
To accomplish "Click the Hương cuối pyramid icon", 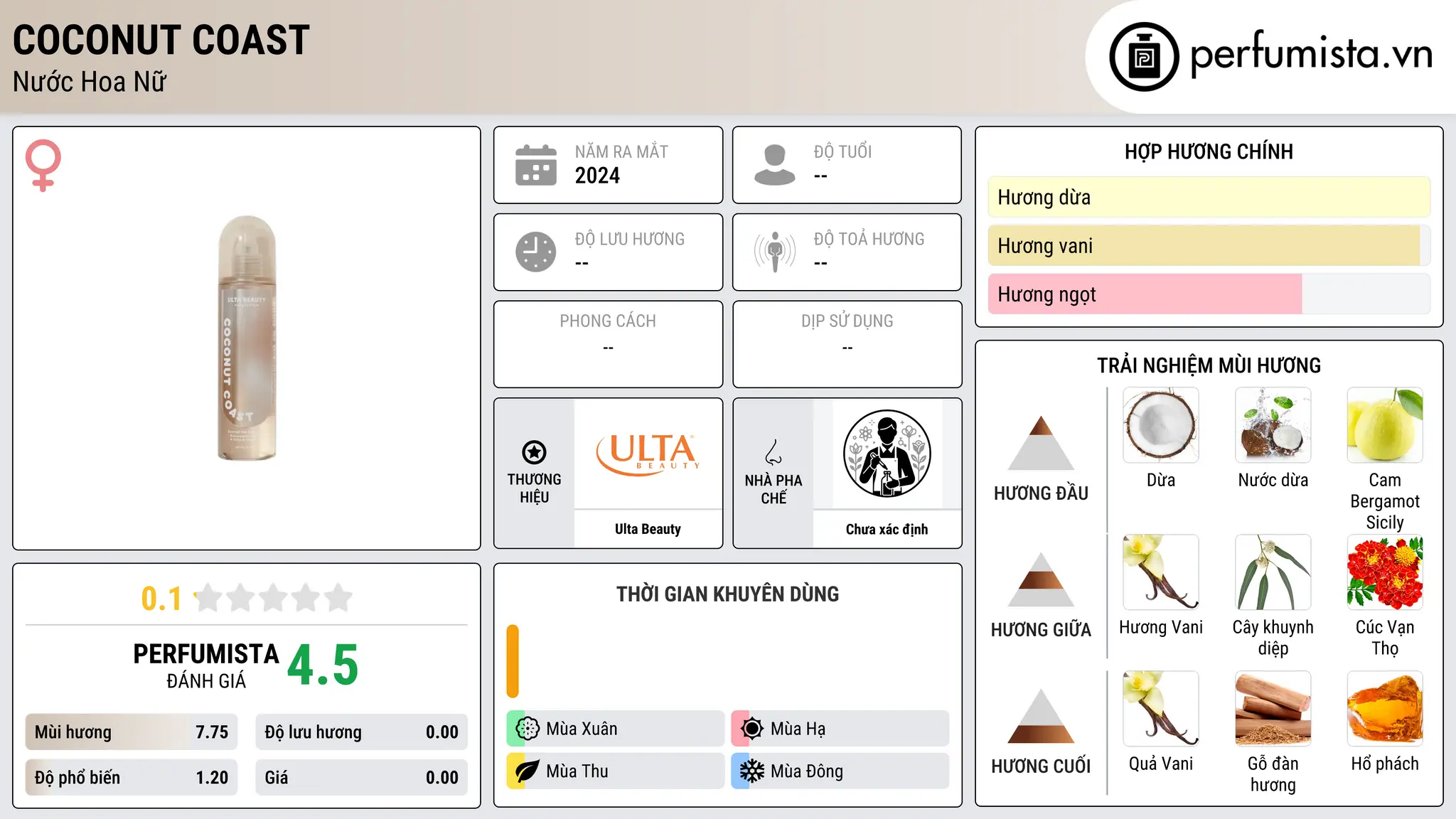I will click(1041, 716).
